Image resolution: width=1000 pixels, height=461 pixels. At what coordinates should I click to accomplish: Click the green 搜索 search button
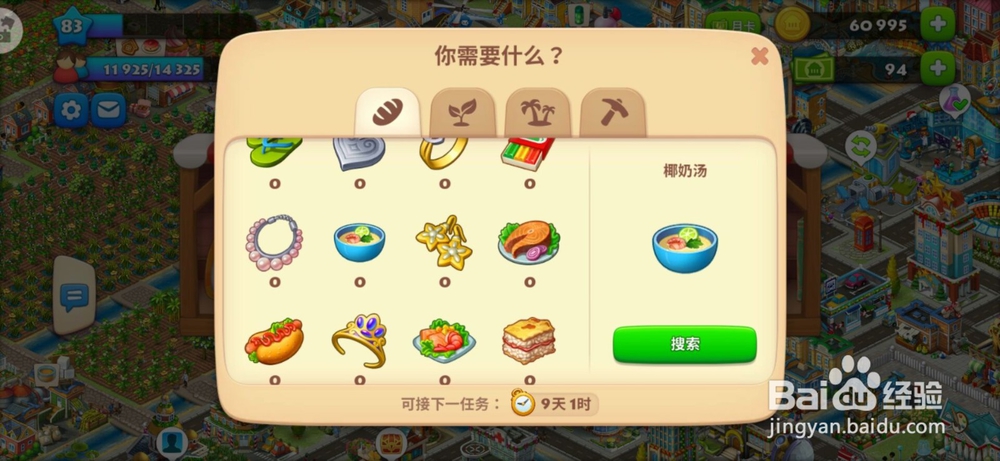[685, 344]
